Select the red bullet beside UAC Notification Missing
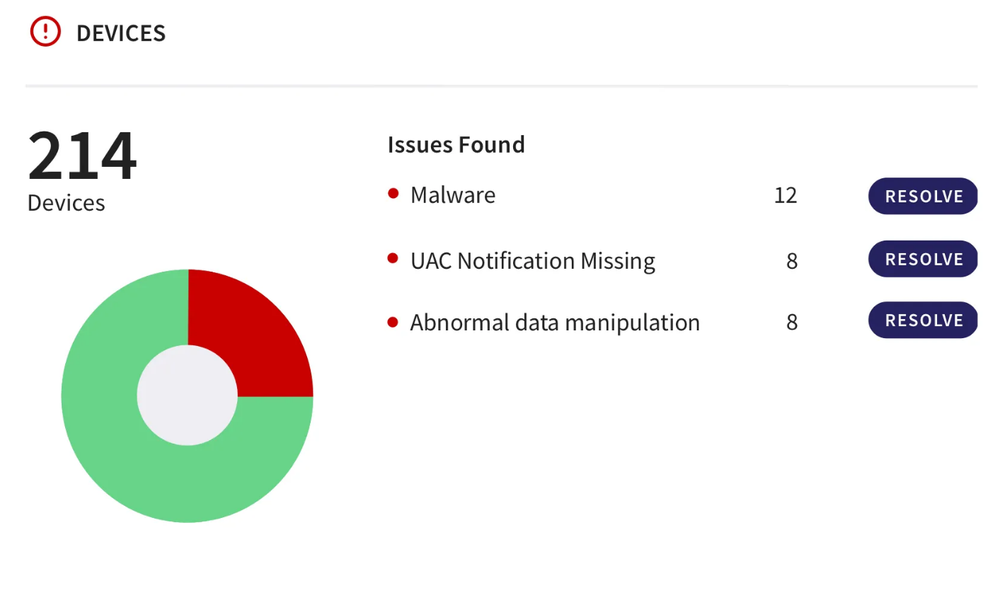 [x=393, y=258]
